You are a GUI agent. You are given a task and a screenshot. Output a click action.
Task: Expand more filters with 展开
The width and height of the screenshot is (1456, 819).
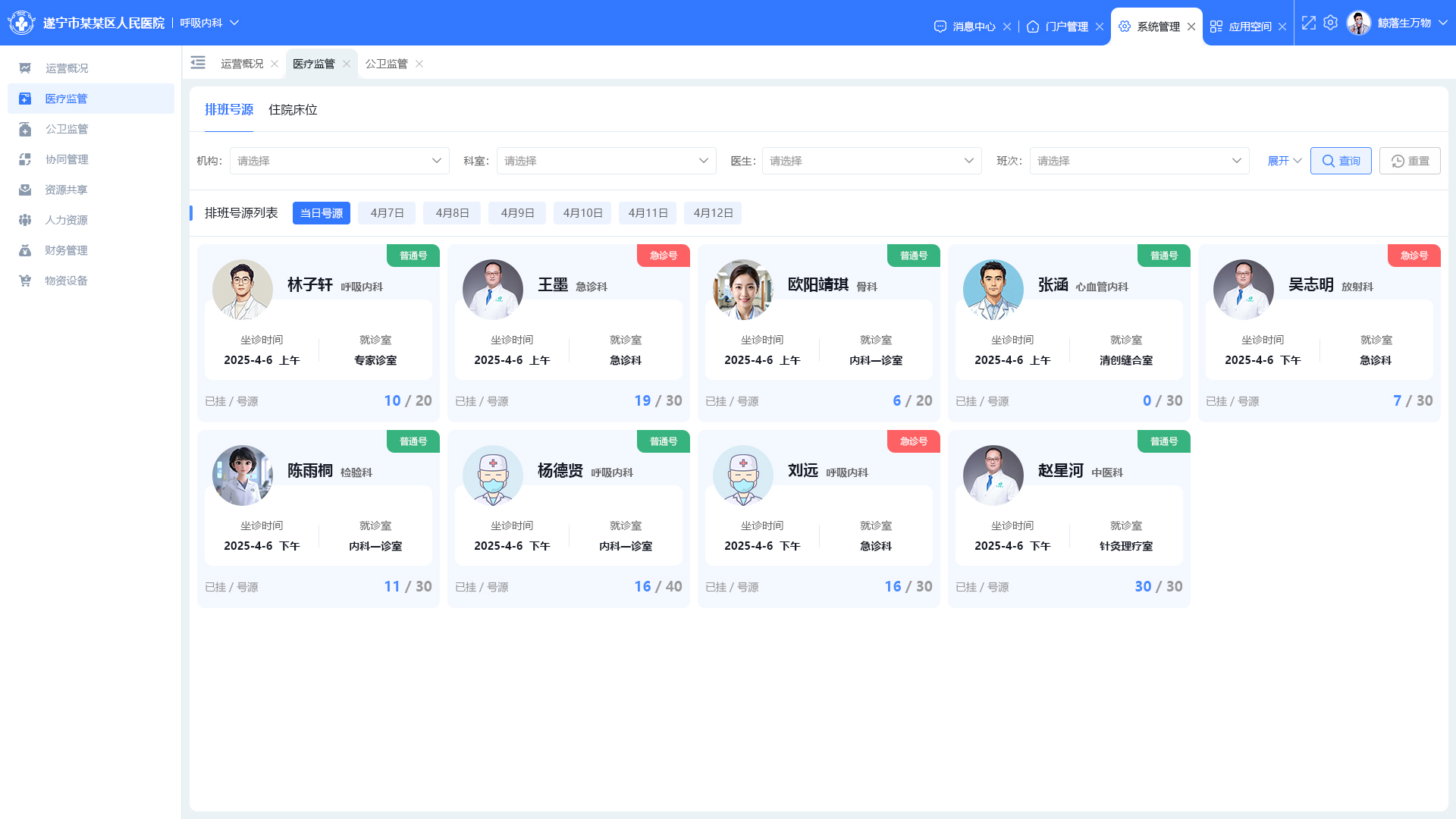[x=1284, y=161]
